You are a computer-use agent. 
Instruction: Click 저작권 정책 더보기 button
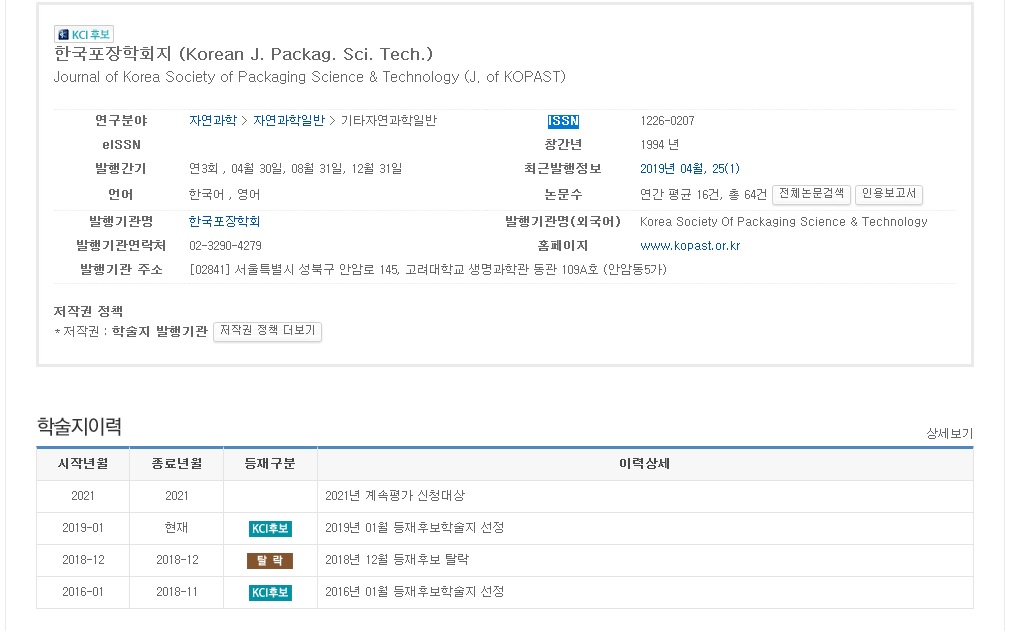(267, 331)
